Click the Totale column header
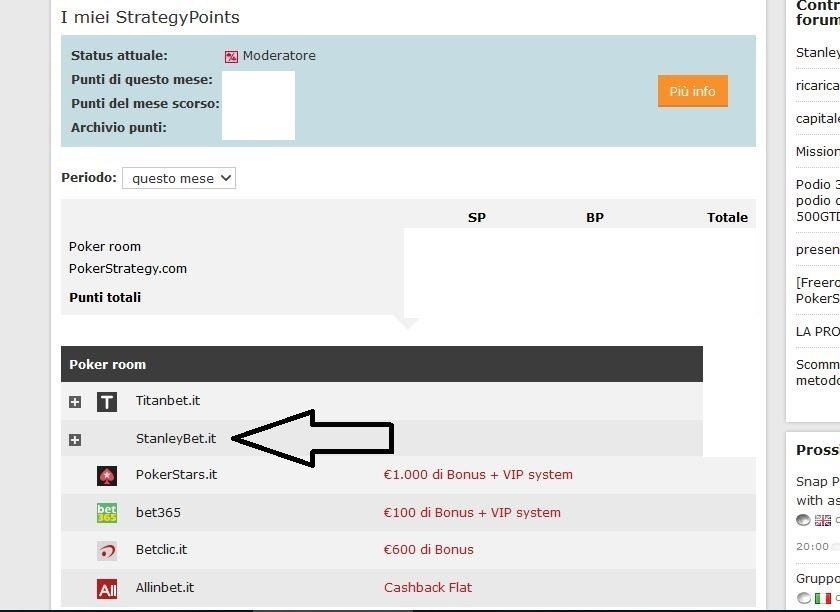The width and height of the screenshot is (840, 612). tap(727, 217)
